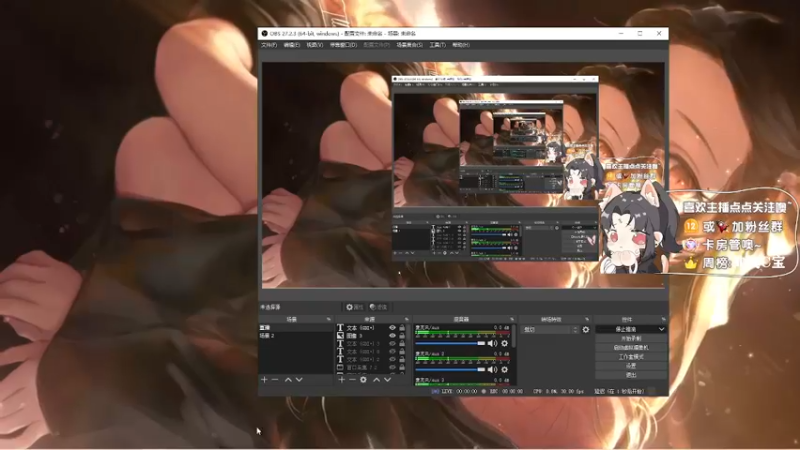Open the 帮助(H) menu
800x450 pixels.
pos(461,45)
